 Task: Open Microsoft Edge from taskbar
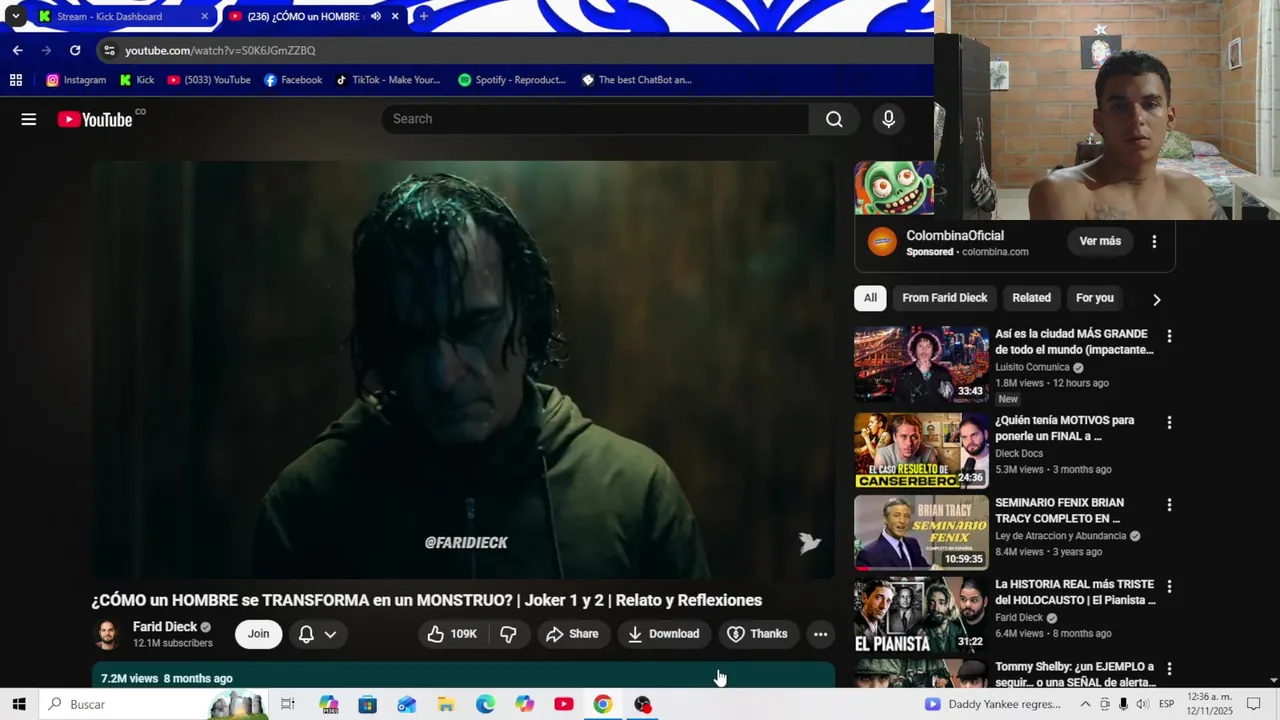point(485,704)
